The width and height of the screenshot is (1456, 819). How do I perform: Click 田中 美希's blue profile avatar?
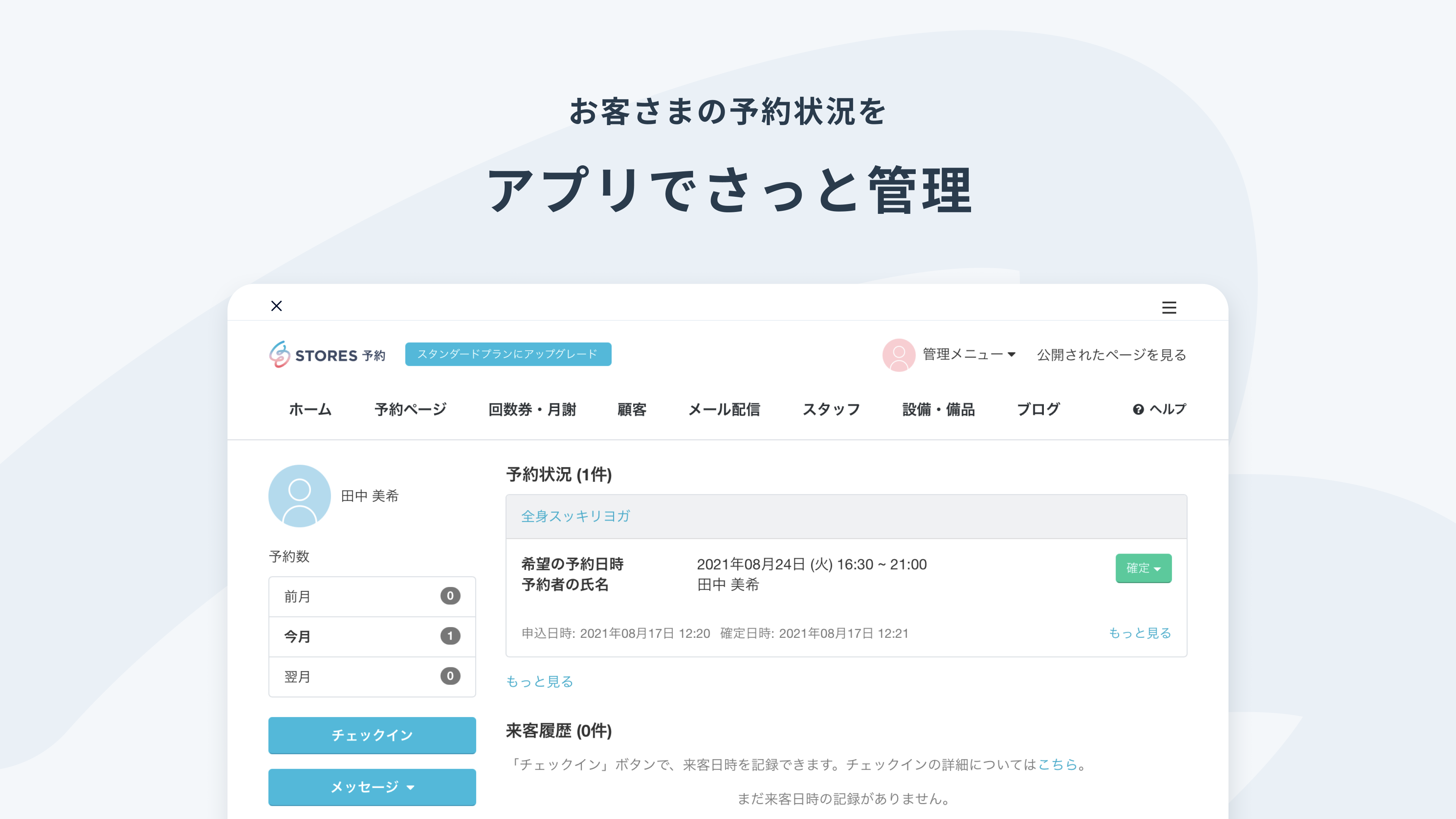coord(299,496)
